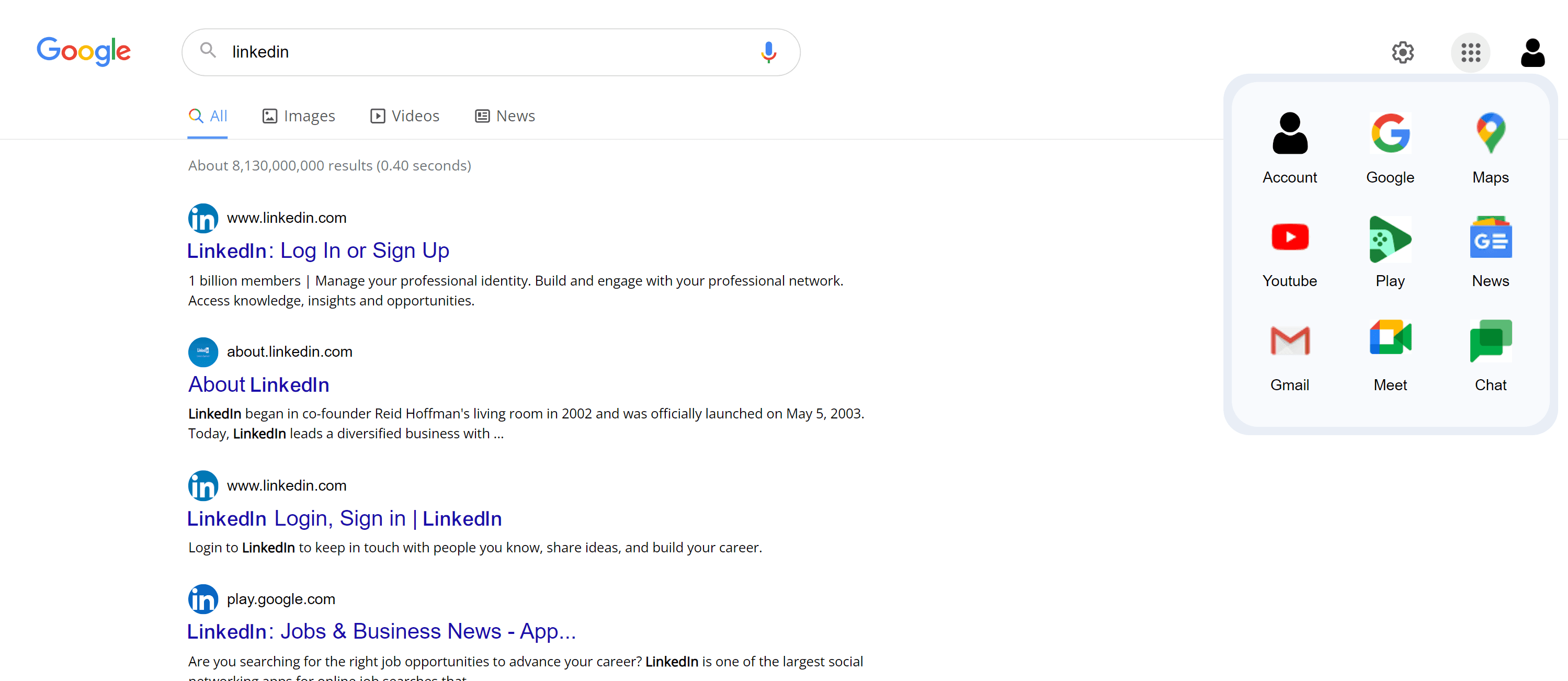Click the play.google.com URL text
The image size is (1568, 681).
[281, 599]
